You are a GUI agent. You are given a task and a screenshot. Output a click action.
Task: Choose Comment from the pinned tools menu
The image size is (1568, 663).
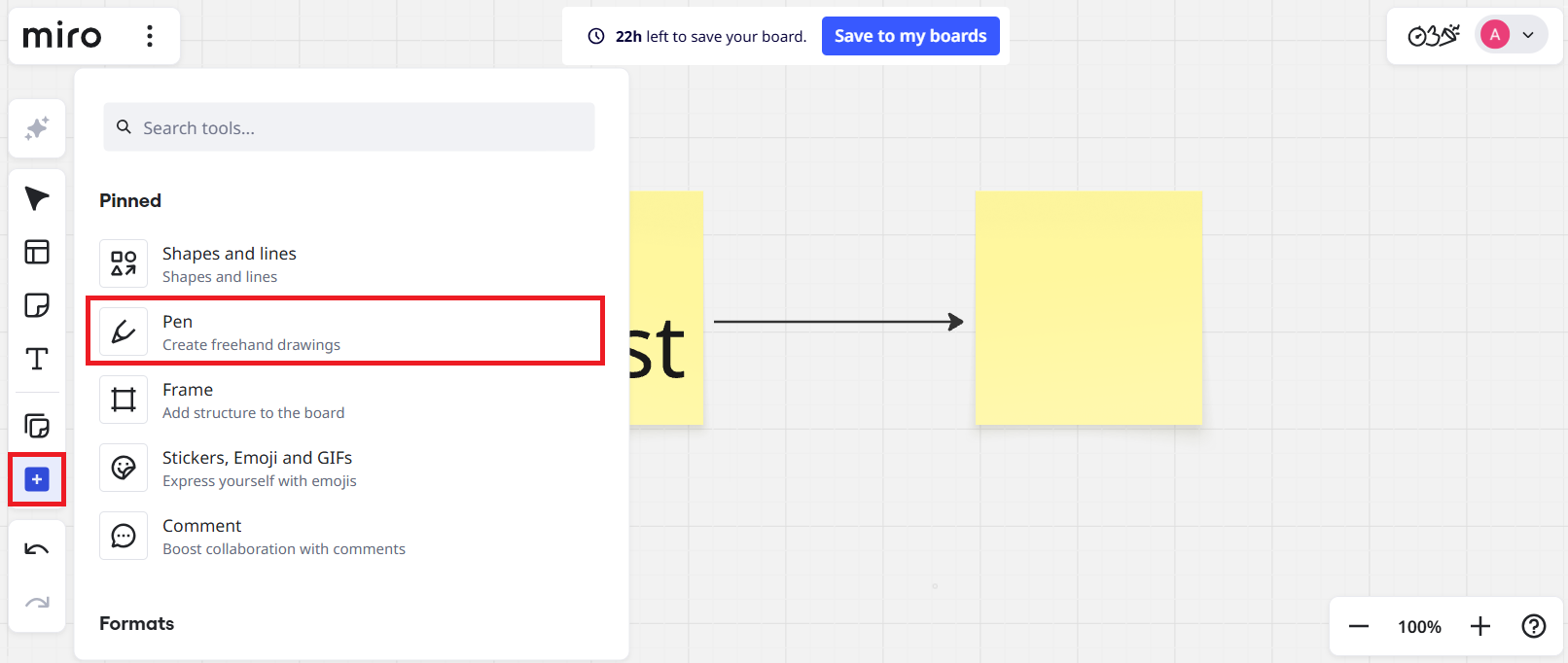pyautogui.click(x=345, y=535)
